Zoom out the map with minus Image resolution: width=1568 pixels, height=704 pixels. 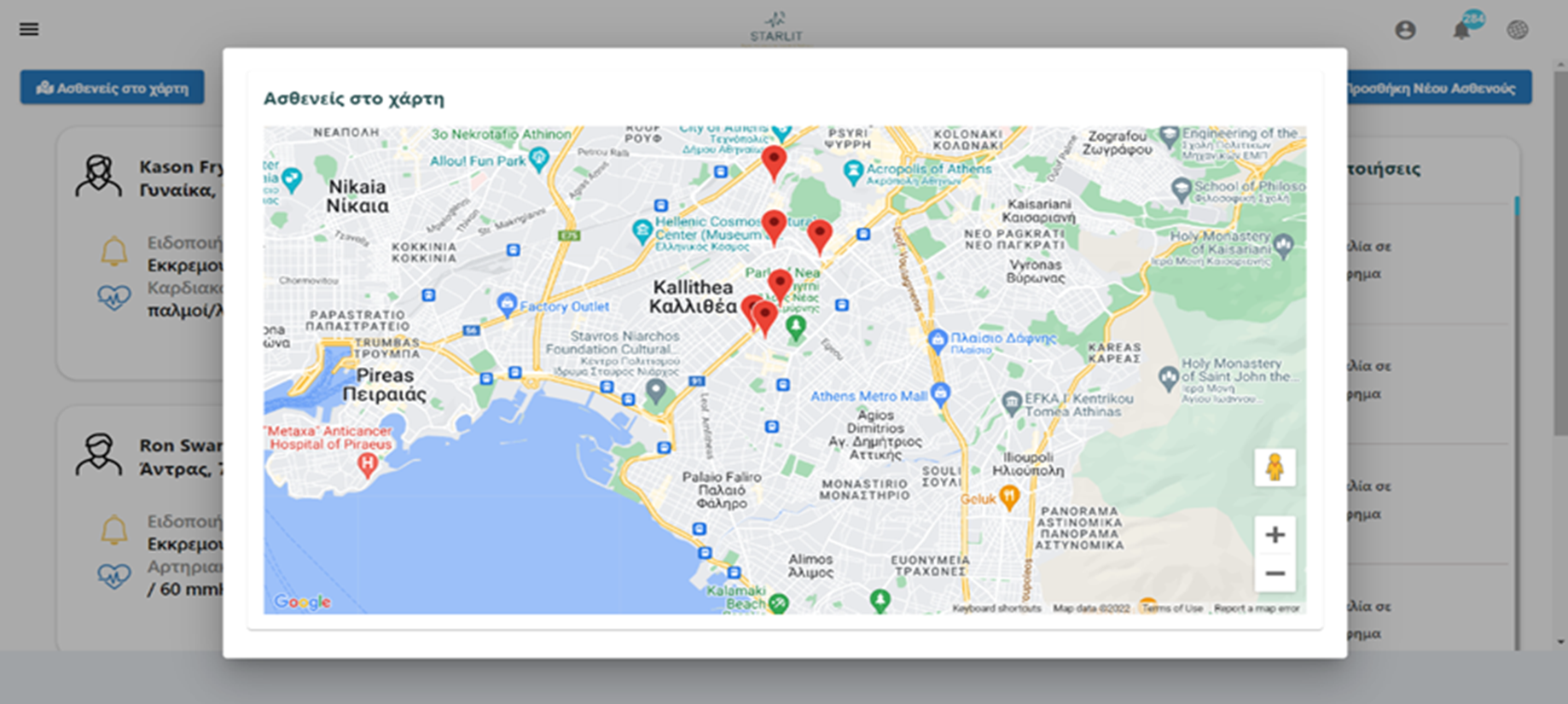click(1275, 573)
